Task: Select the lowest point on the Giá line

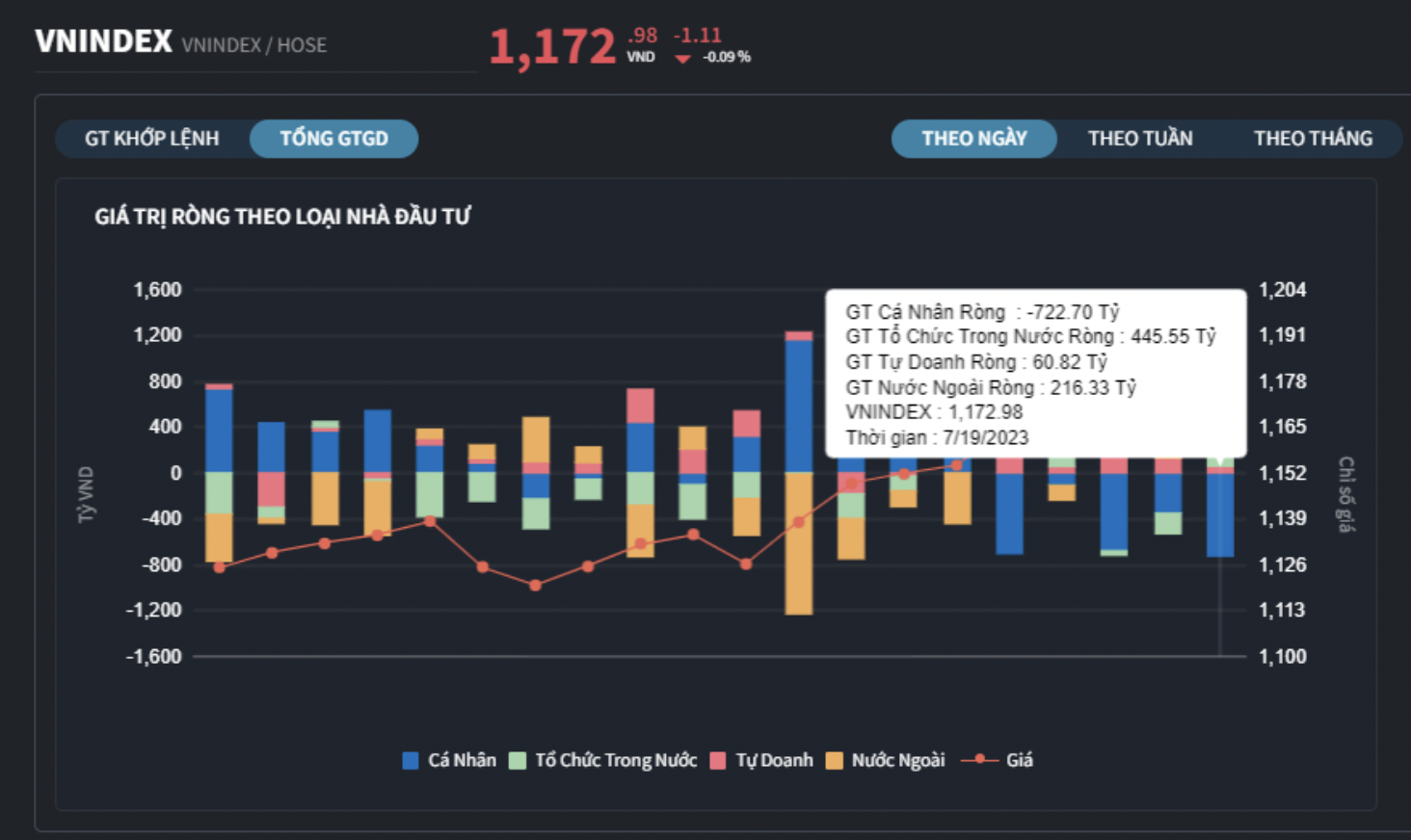Action: (535, 585)
